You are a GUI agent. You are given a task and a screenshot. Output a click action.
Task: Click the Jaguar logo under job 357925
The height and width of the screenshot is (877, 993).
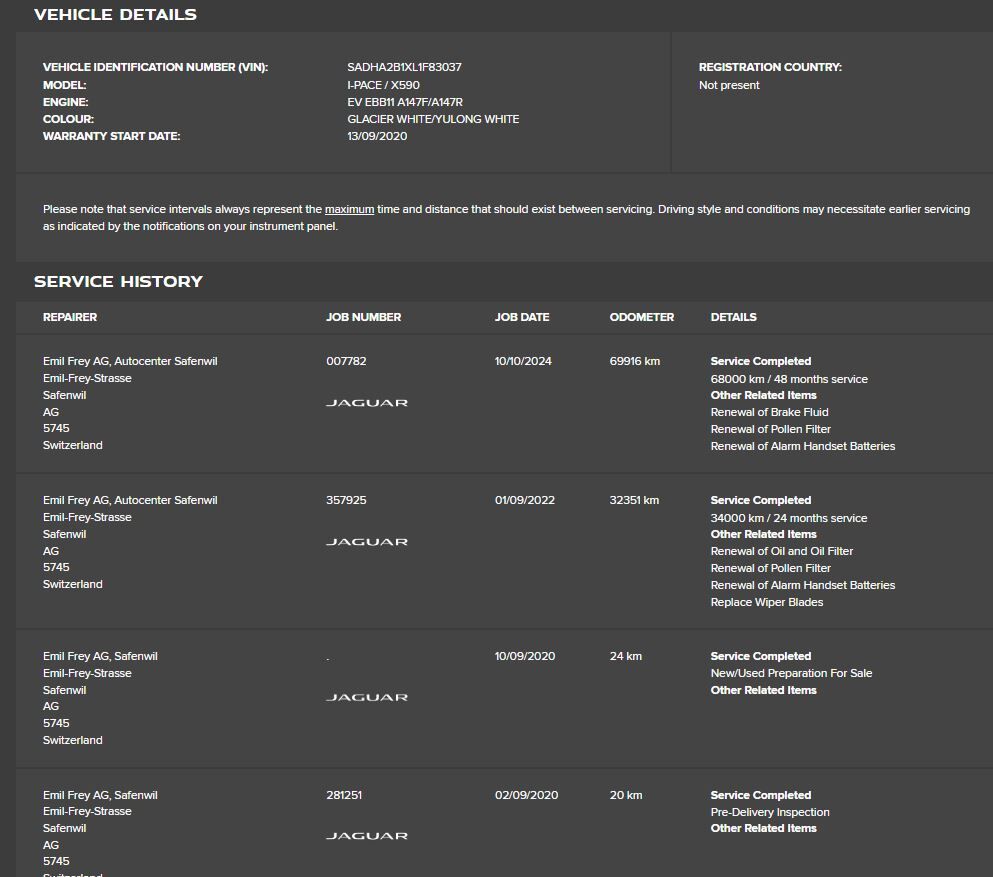[x=366, y=542]
